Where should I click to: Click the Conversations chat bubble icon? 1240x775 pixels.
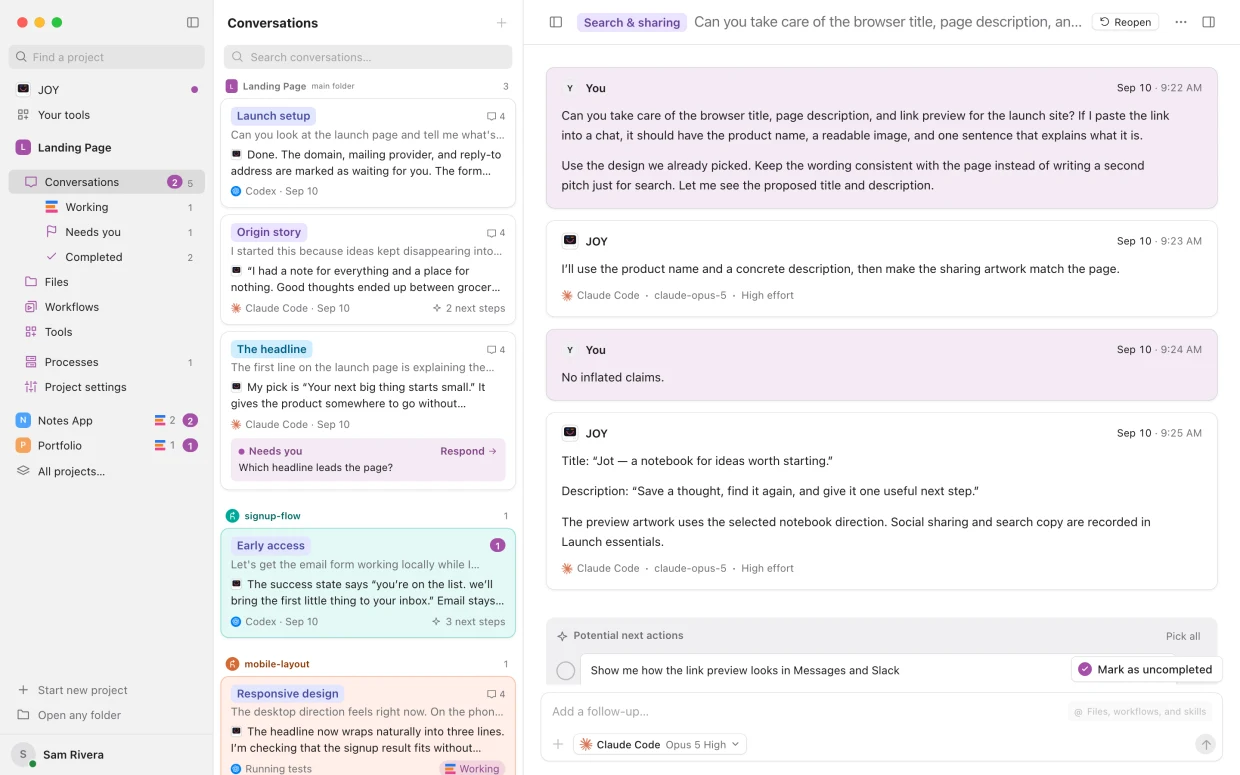(x=31, y=182)
